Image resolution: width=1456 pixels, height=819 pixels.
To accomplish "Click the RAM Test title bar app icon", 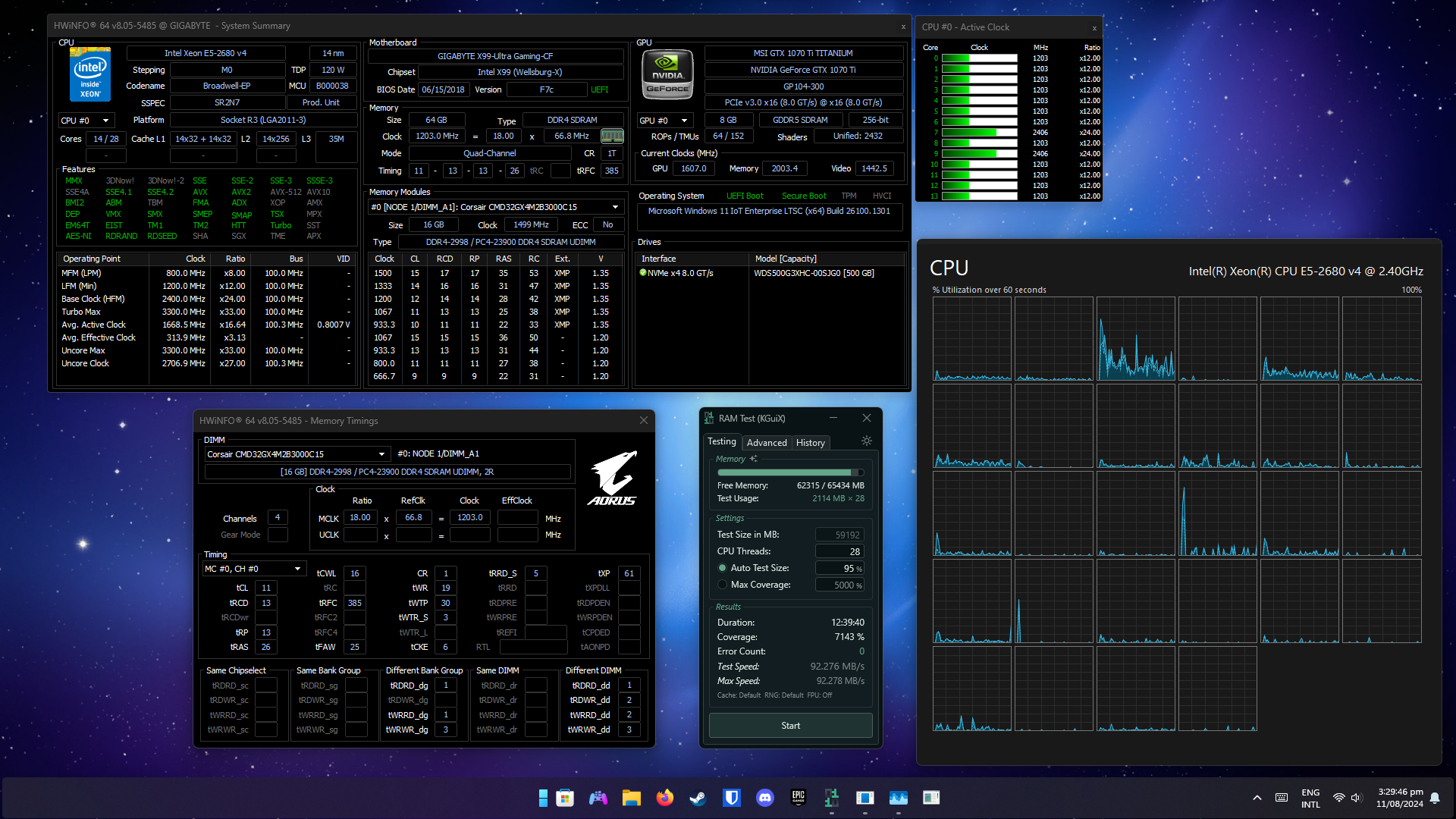I will pyautogui.click(x=709, y=419).
